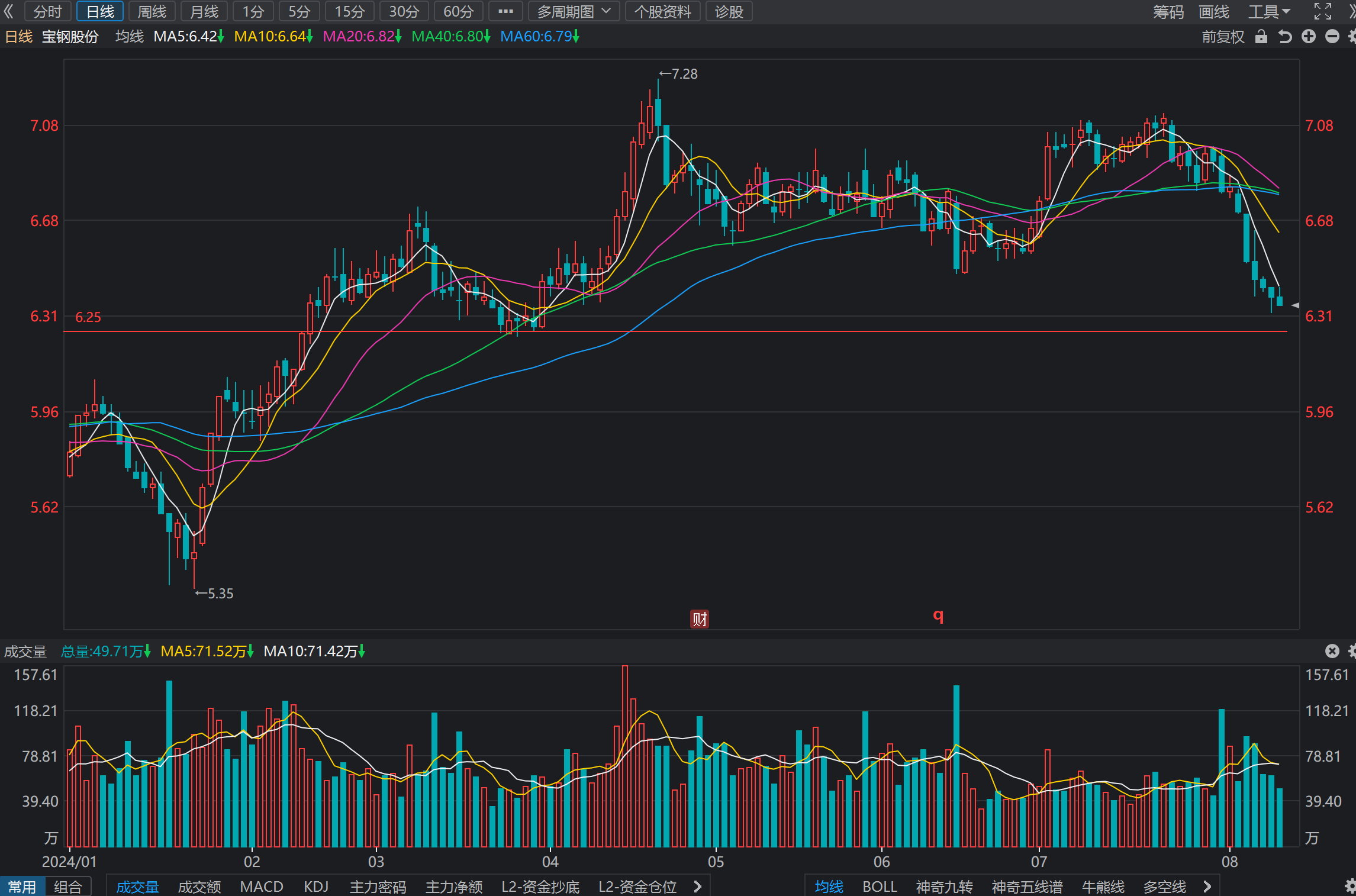Click MA5:6.42 moving average label
This screenshot has height=896, width=1356.
click(x=189, y=37)
